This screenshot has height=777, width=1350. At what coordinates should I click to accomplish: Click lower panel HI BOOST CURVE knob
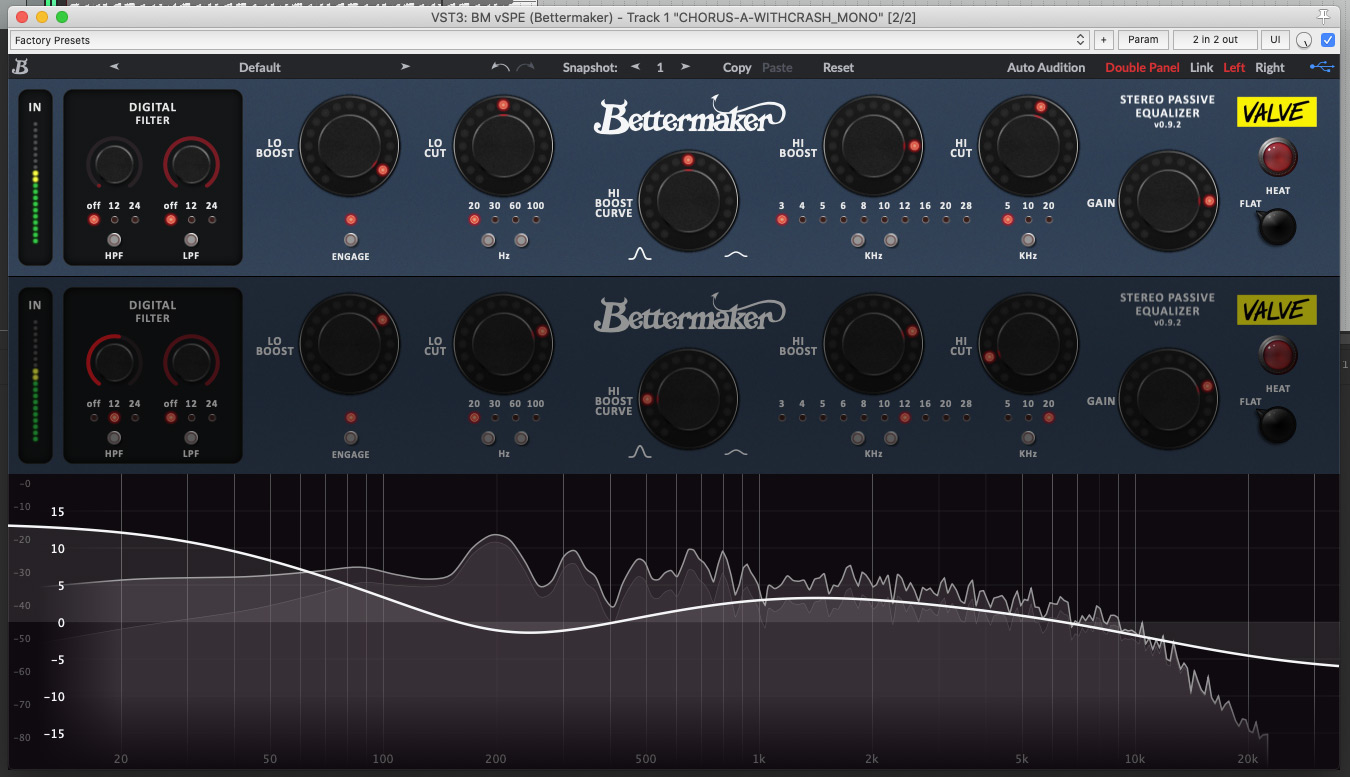click(688, 399)
